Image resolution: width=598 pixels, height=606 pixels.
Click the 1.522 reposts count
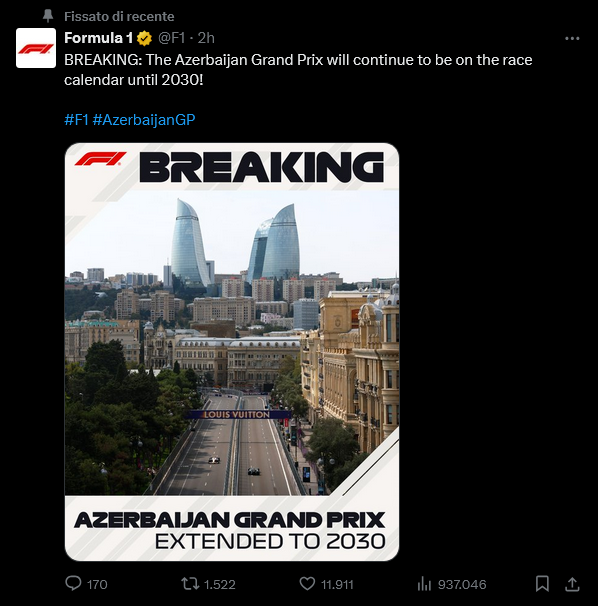219,584
